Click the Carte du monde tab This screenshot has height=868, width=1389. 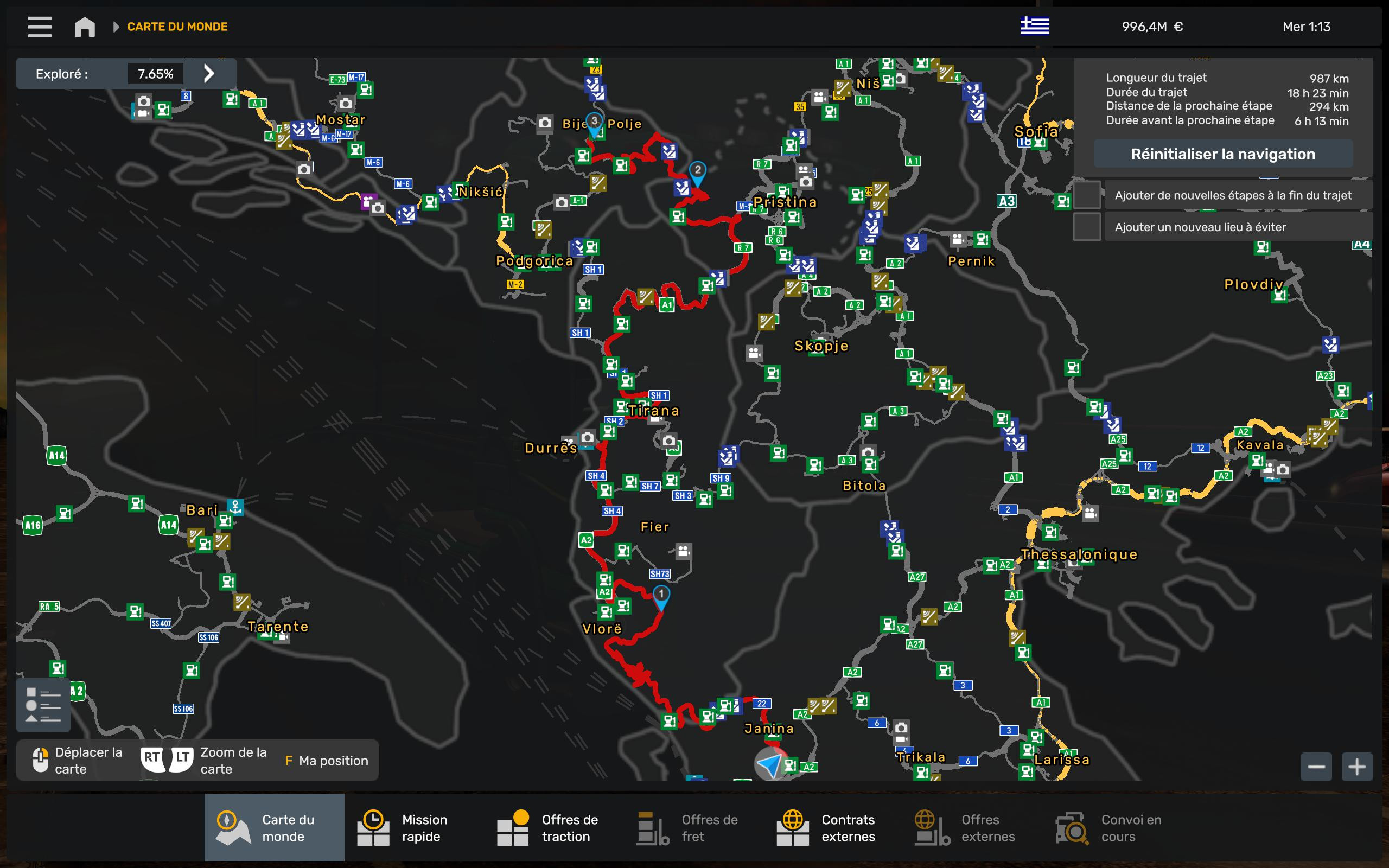275,827
